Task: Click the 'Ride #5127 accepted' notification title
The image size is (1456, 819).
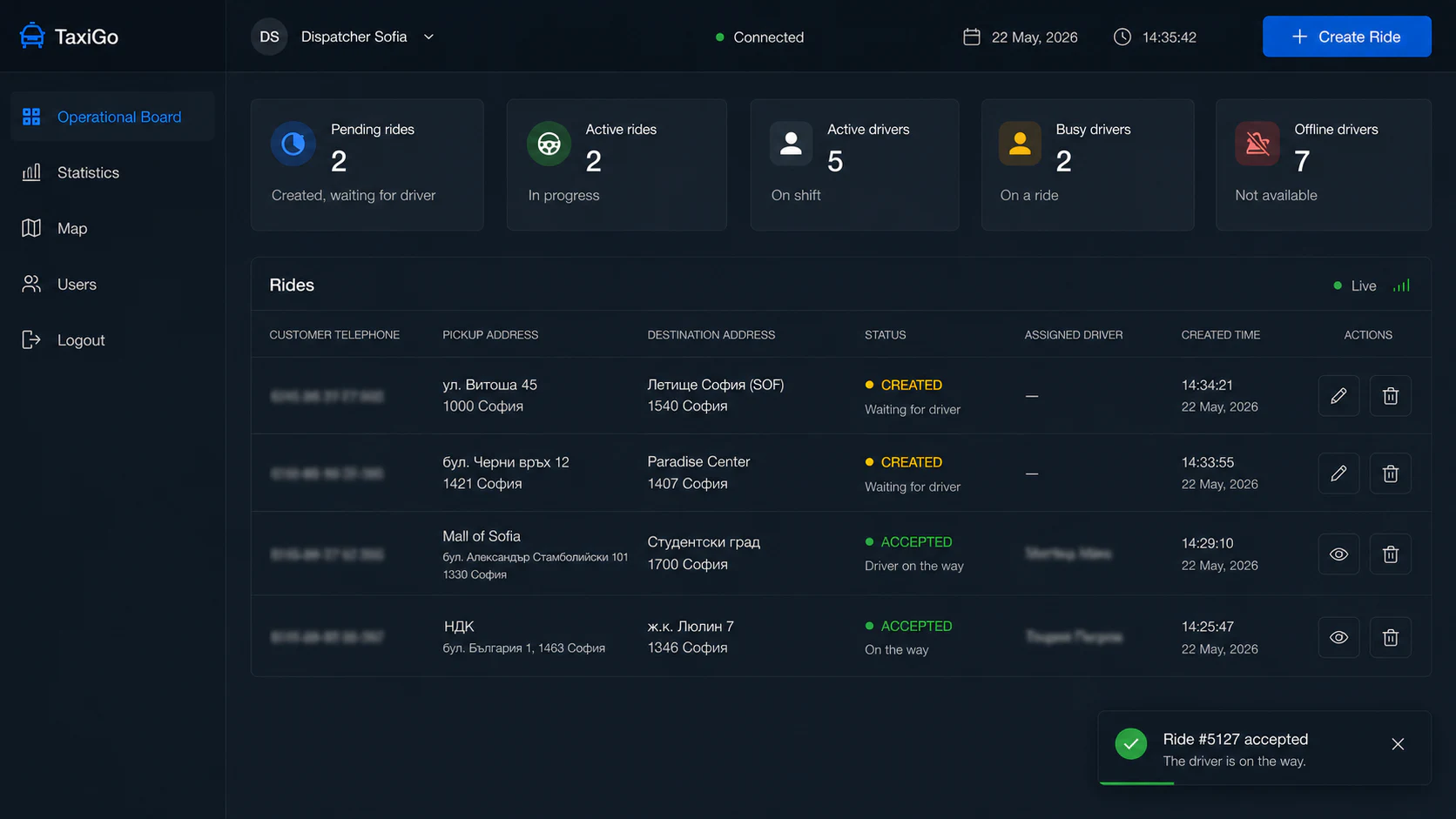Action: pos(1236,739)
